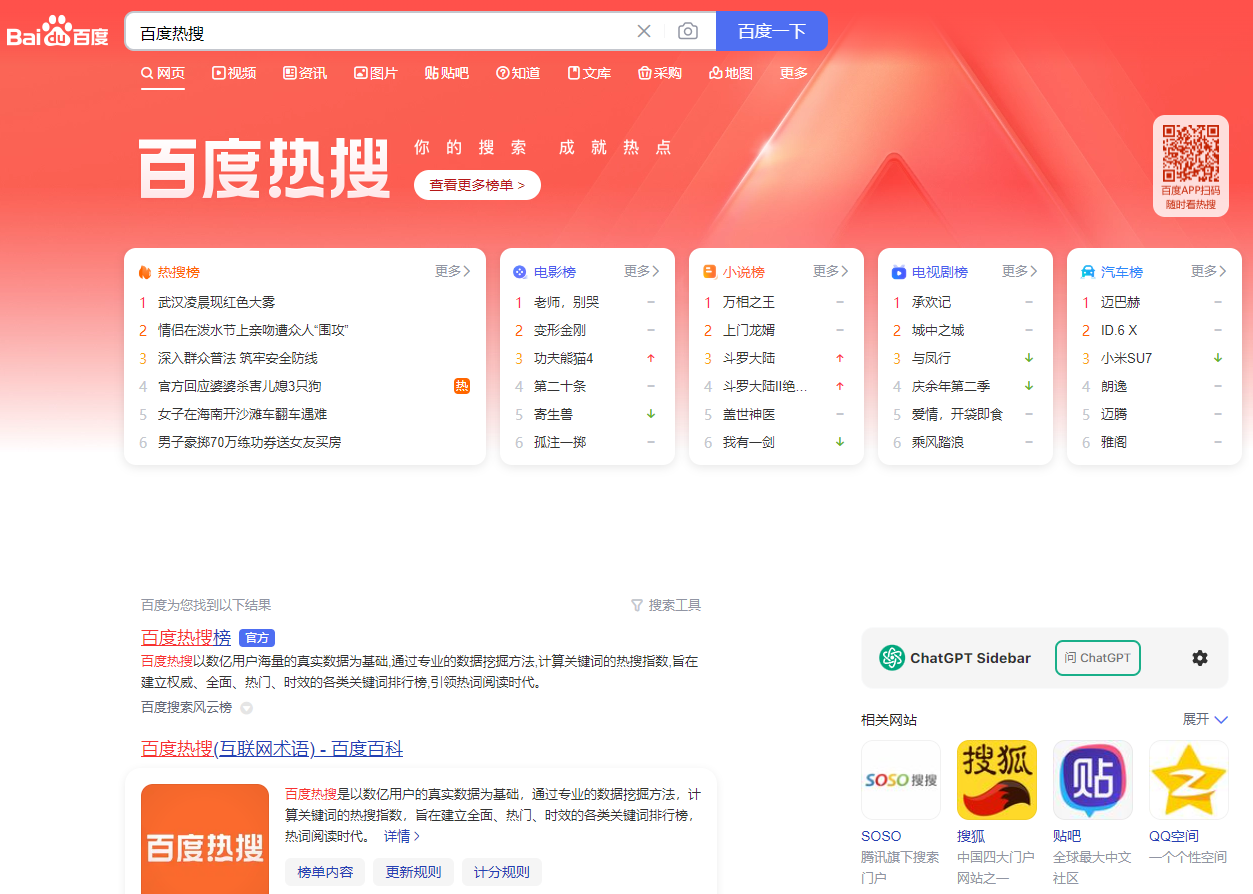Open car ranking item ID.6 X
The width and height of the screenshot is (1253, 894).
tap(1119, 330)
